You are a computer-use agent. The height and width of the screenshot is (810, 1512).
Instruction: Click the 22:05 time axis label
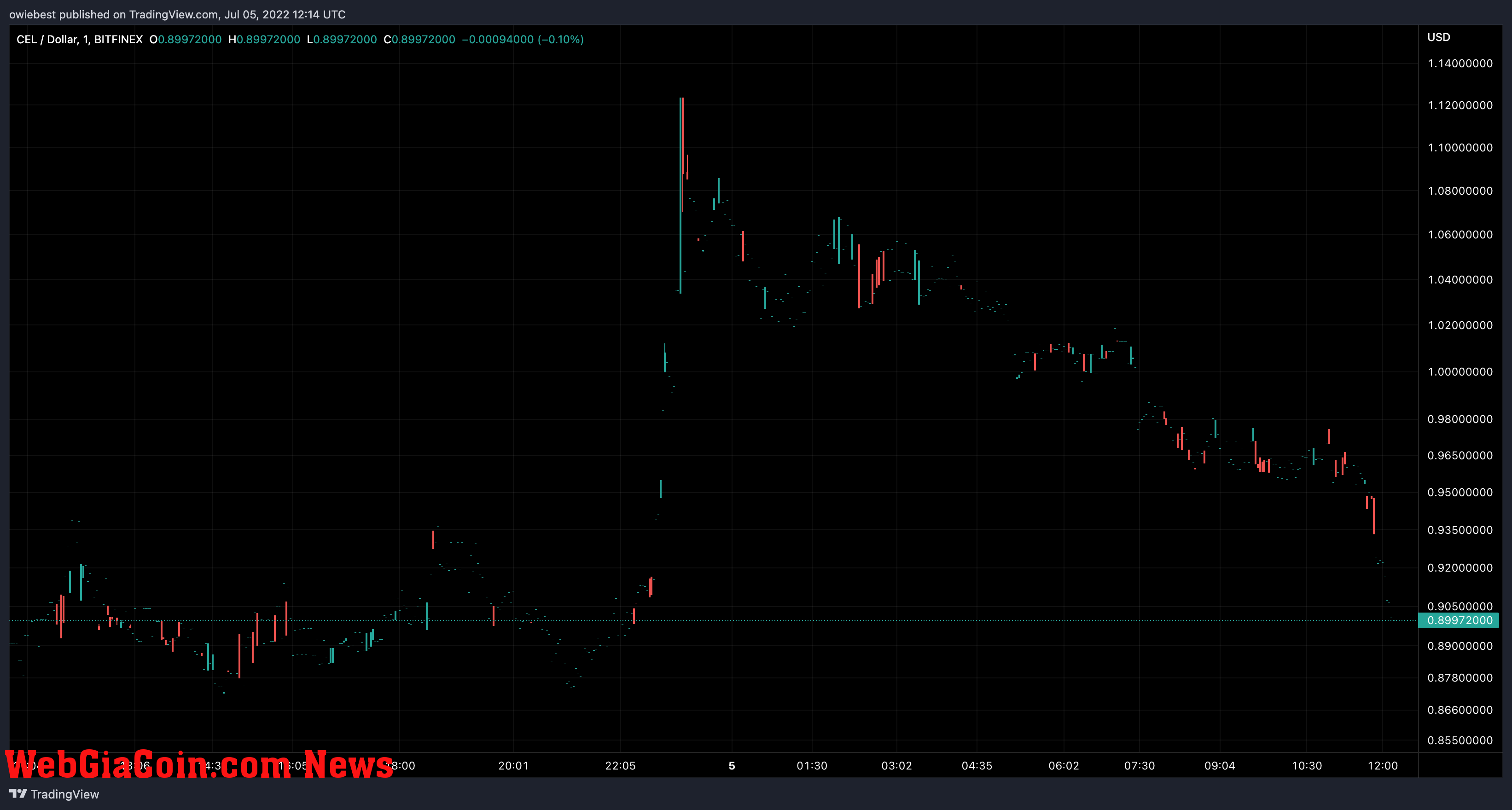click(x=621, y=765)
